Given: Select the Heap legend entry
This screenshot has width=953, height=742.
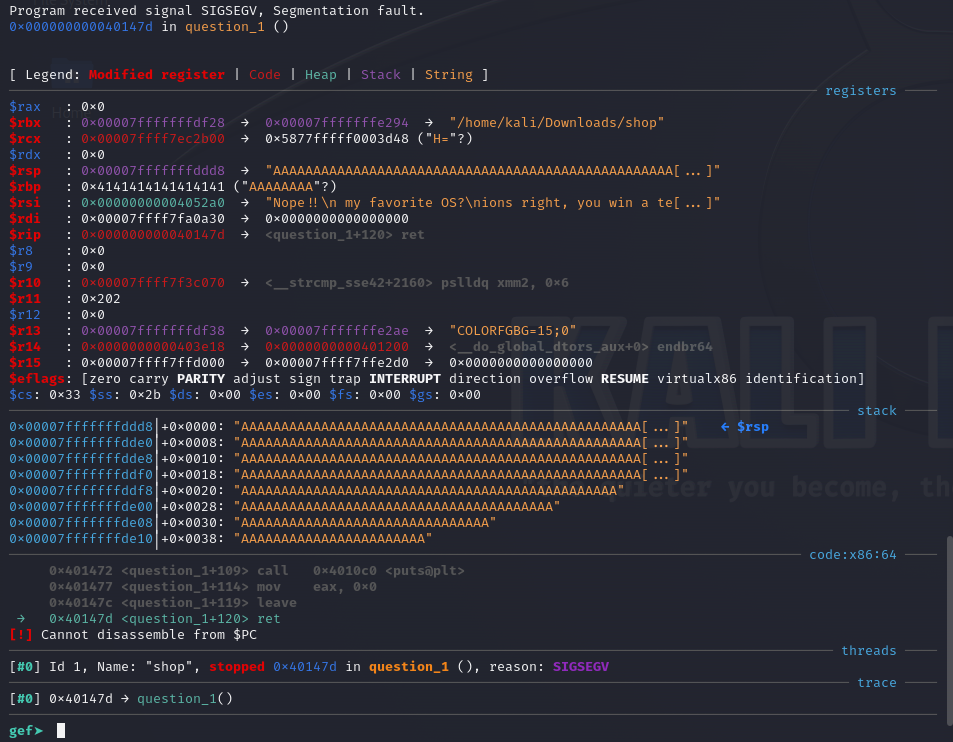Looking at the screenshot, I should (x=320, y=74).
